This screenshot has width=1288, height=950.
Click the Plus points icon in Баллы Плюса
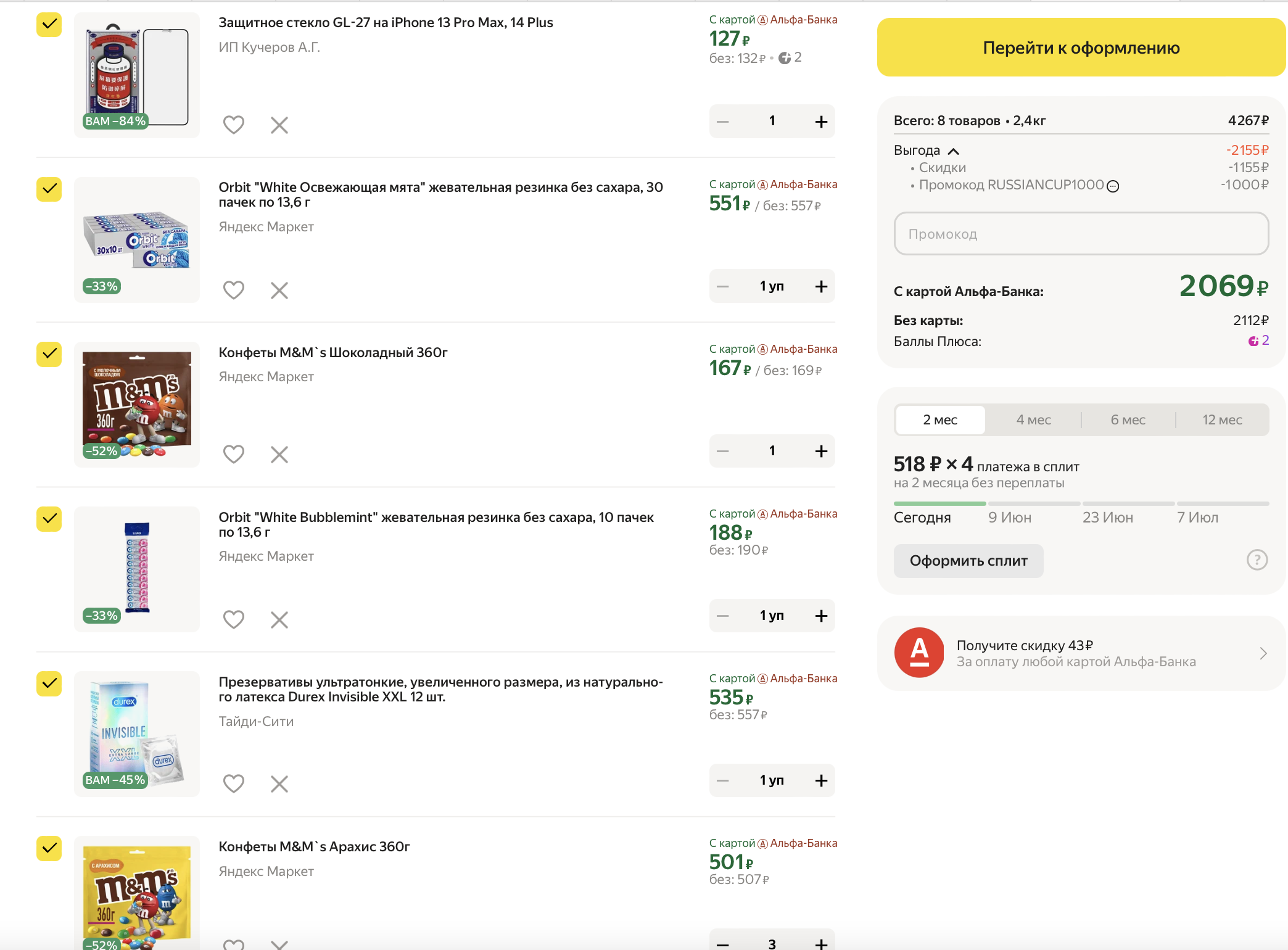pyautogui.click(x=1253, y=341)
